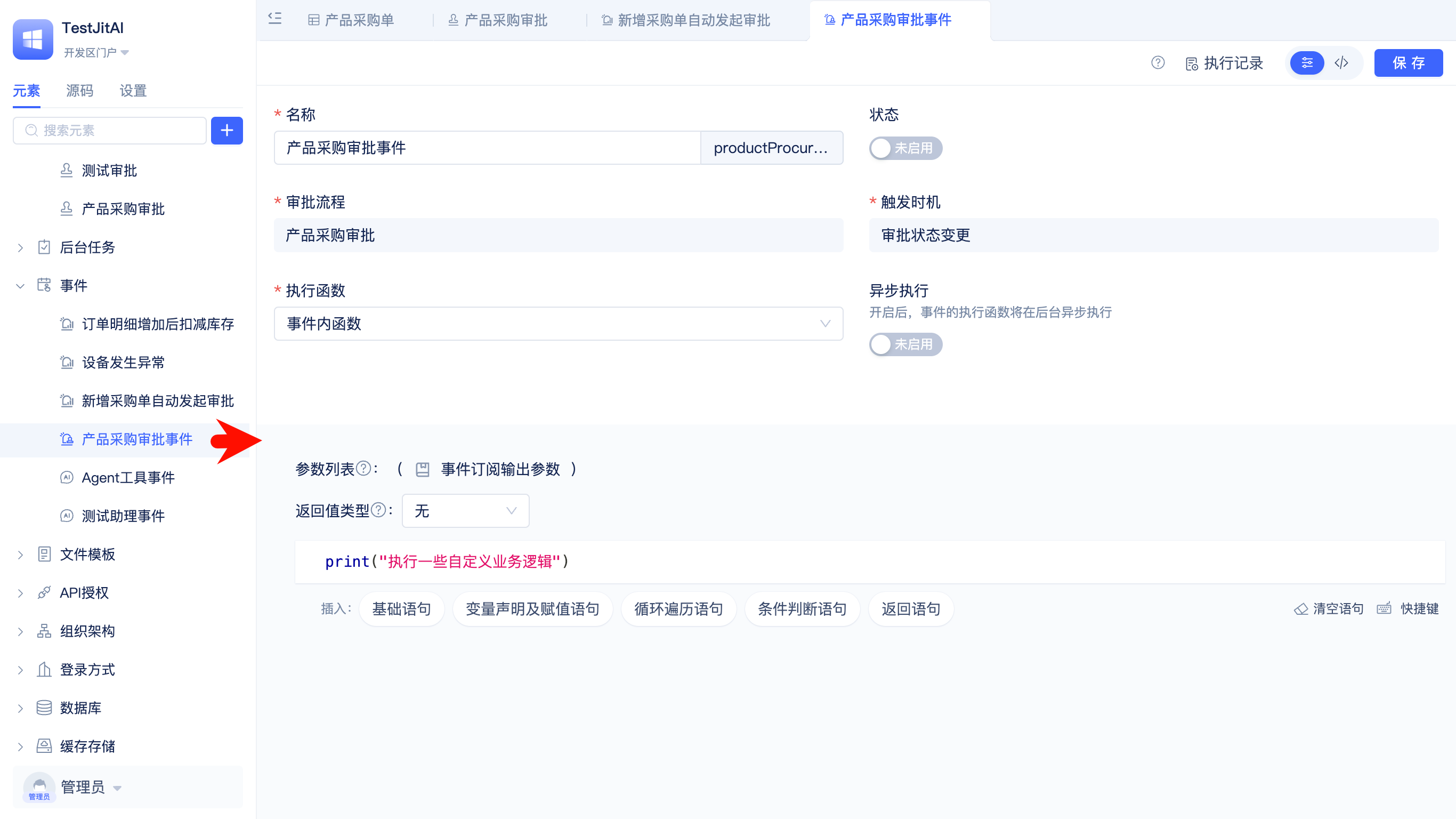
Task: Click the 设备发生异常 event icon
Action: click(67, 362)
